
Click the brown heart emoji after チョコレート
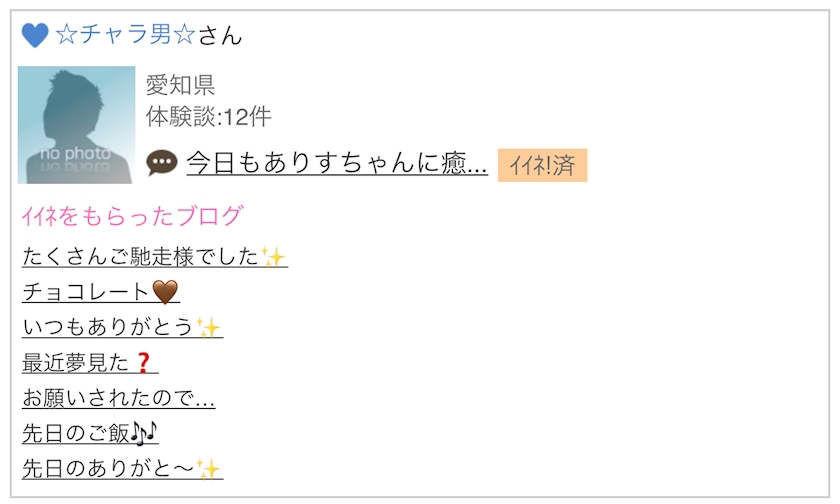[x=165, y=292]
